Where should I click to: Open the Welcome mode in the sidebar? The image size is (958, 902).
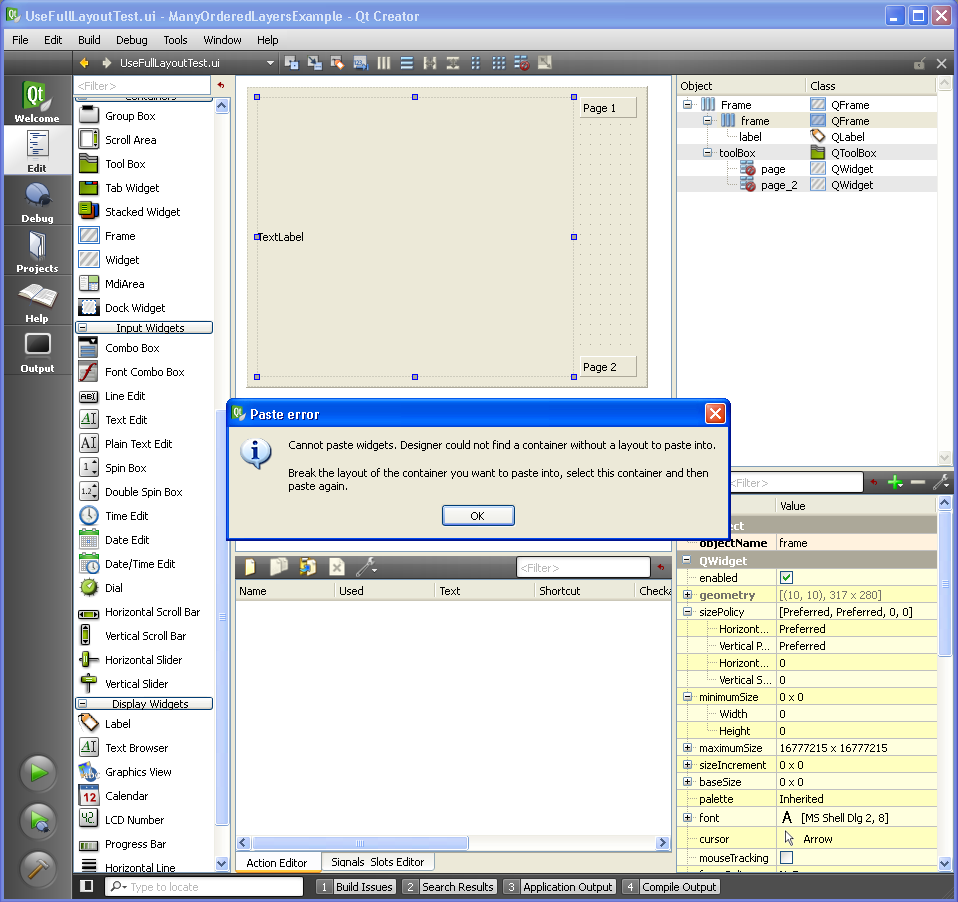pos(37,101)
